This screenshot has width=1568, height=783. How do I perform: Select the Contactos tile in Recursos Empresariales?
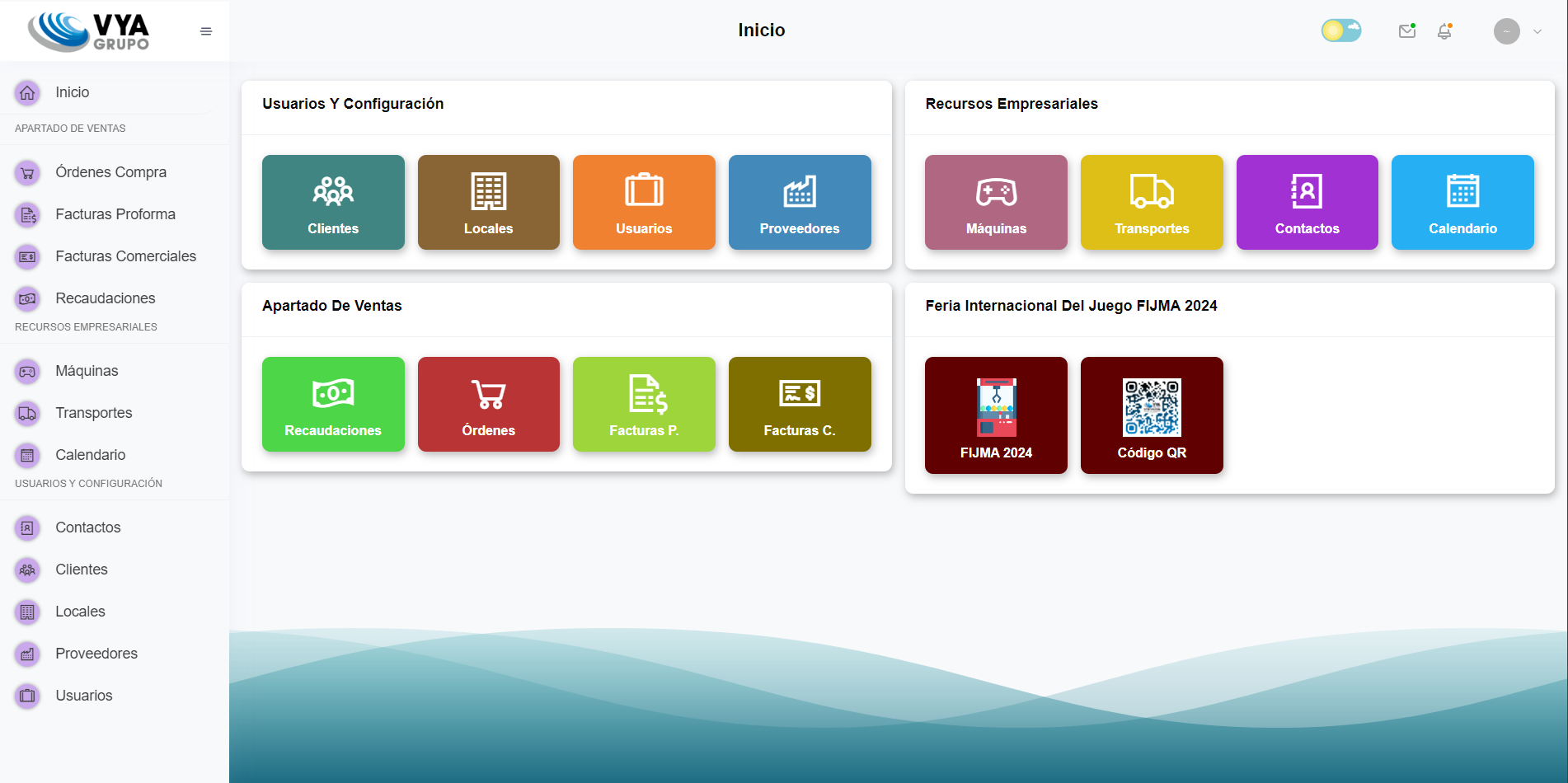[1307, 202]
